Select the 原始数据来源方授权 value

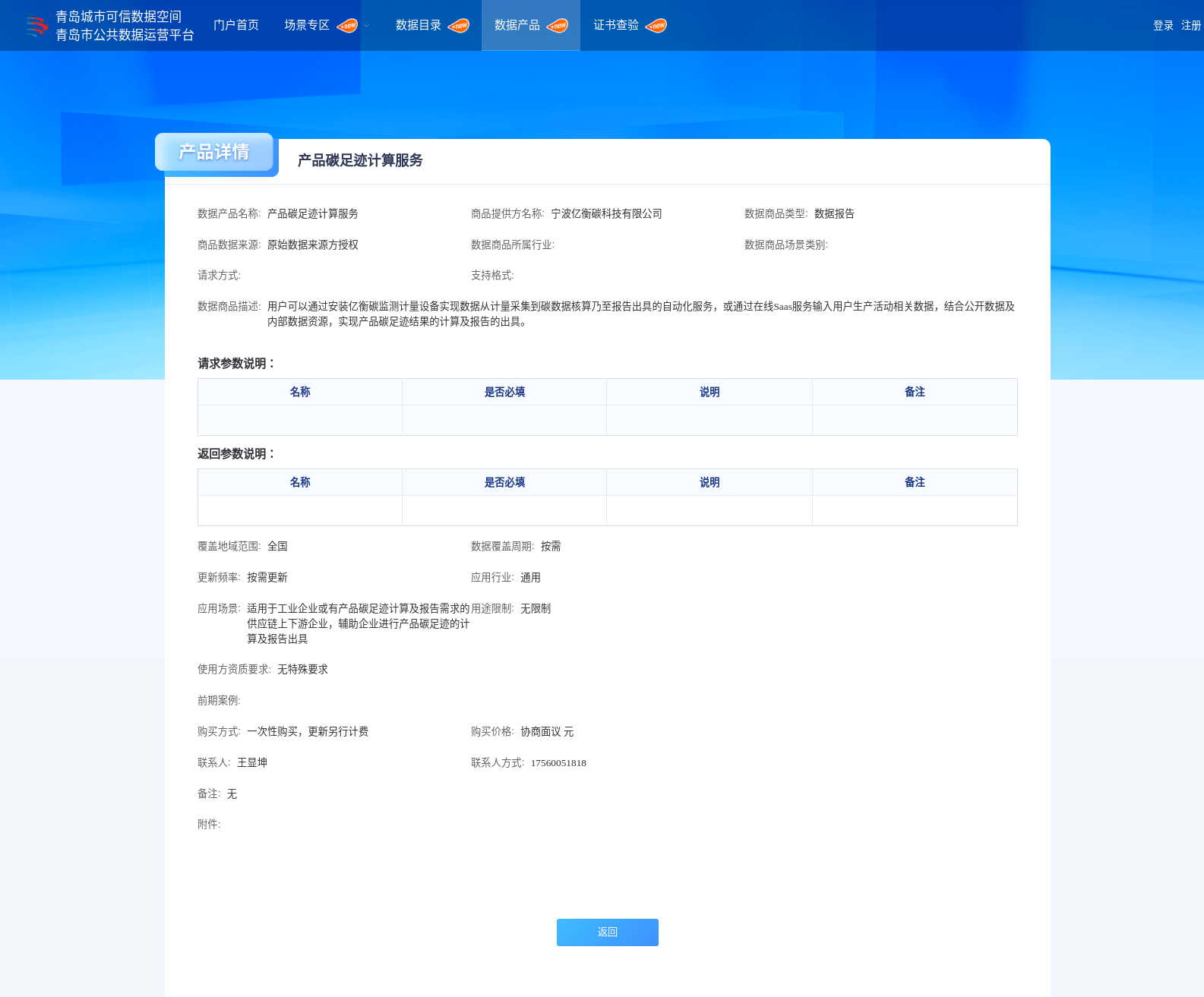point(313,245)
